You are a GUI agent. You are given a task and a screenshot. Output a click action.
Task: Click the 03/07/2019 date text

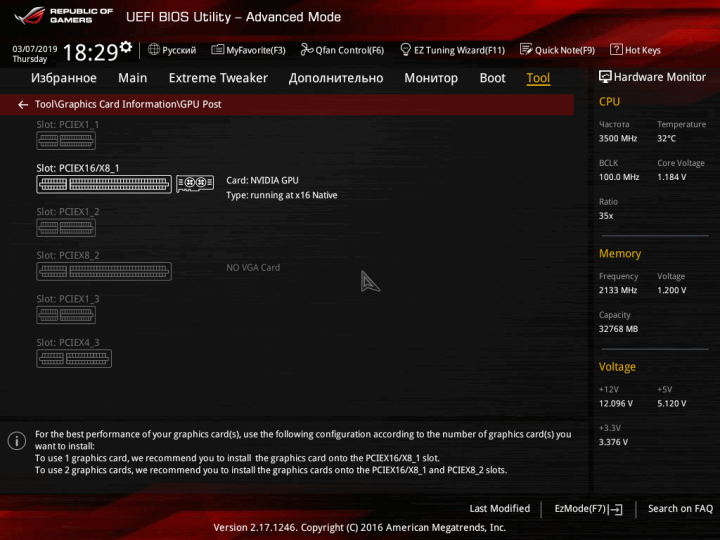click(x=35, y=49)
